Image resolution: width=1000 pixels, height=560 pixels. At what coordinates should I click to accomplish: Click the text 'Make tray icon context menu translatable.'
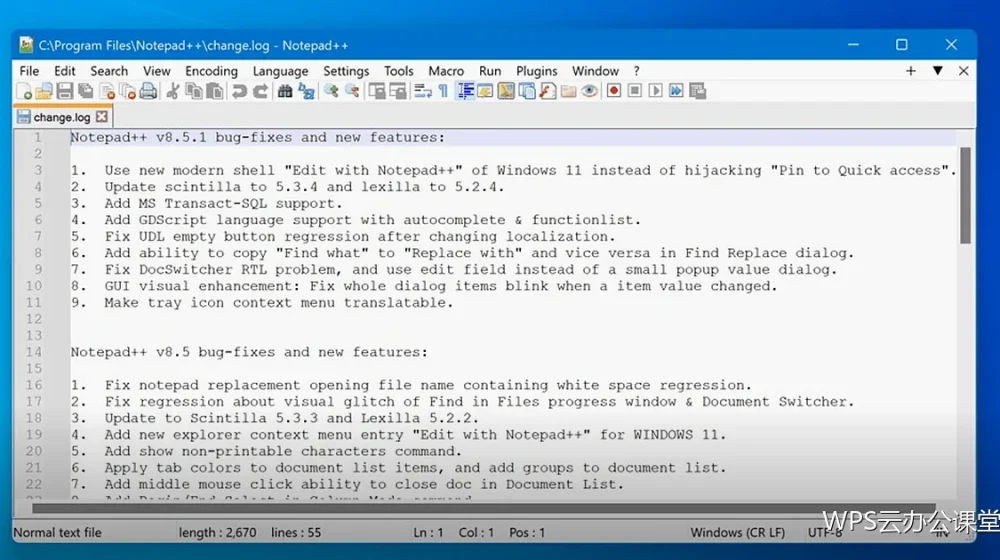(279, 303)
